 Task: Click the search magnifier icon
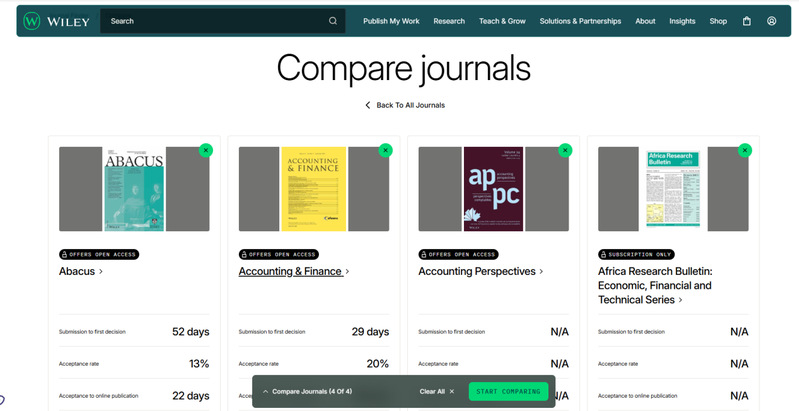pos(333,21)
